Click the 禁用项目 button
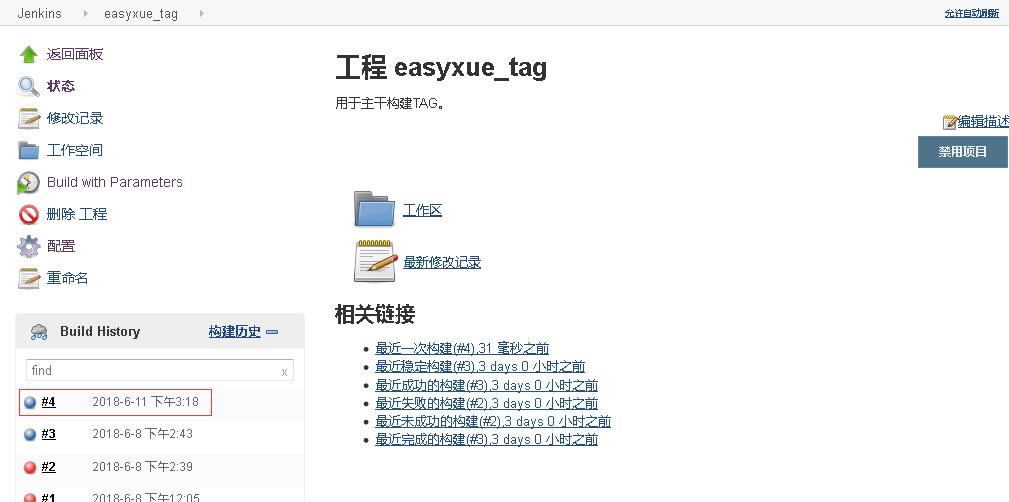 click(x=963, y=152)
